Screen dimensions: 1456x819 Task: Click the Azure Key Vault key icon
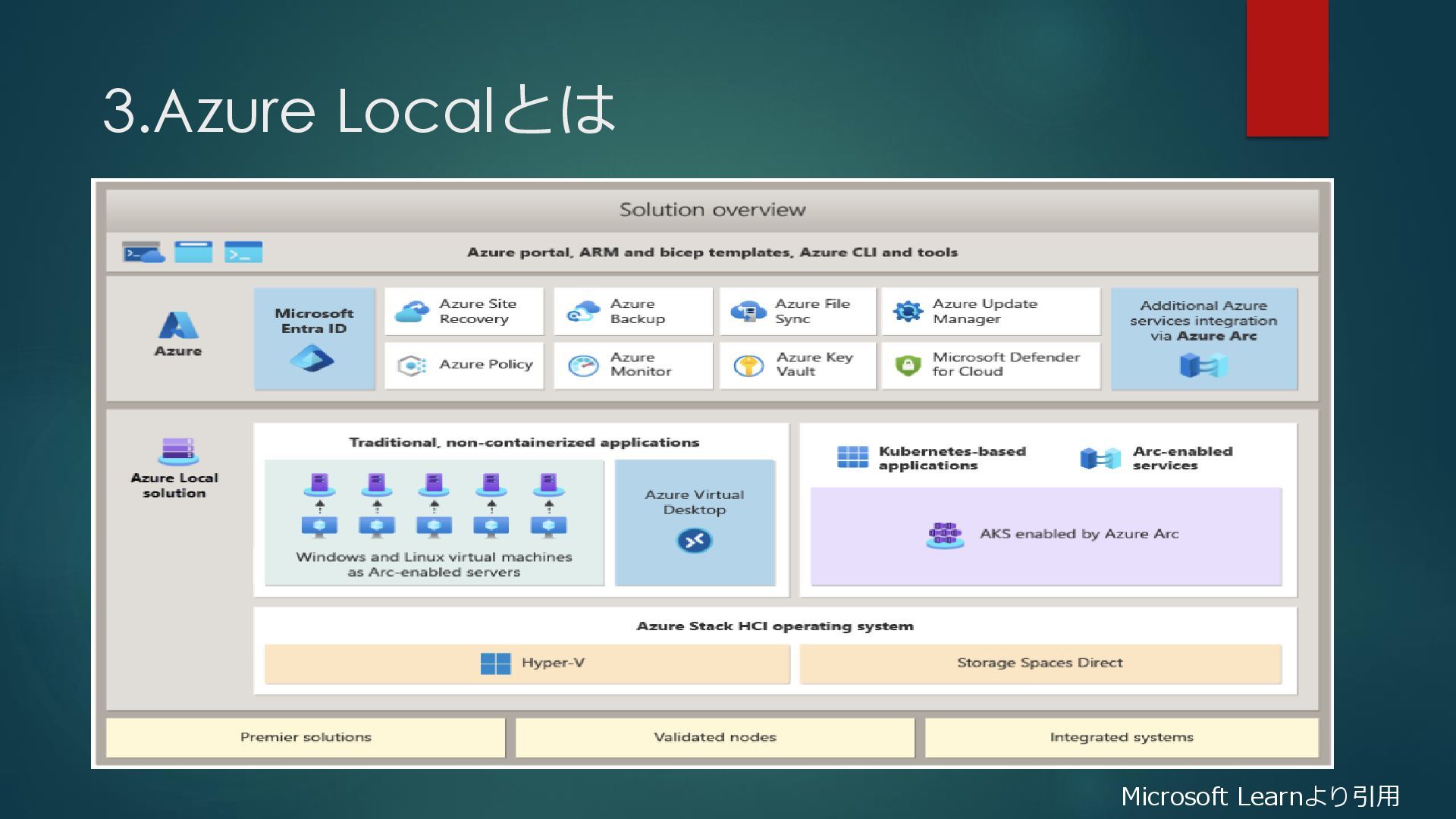point(748,366)
